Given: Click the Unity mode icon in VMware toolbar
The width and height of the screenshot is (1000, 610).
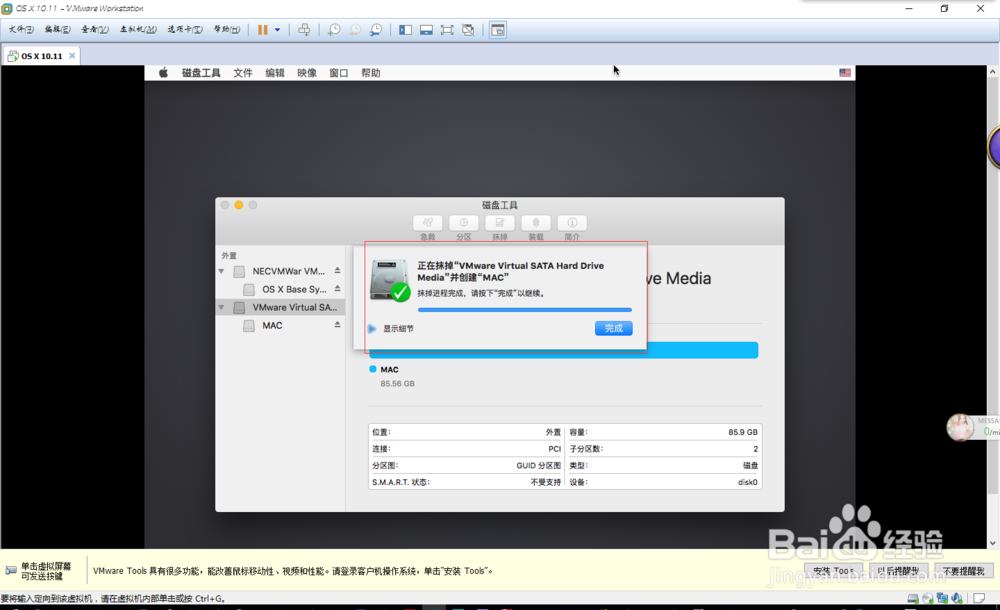Looking at the screenshot, I should (468, 30).
